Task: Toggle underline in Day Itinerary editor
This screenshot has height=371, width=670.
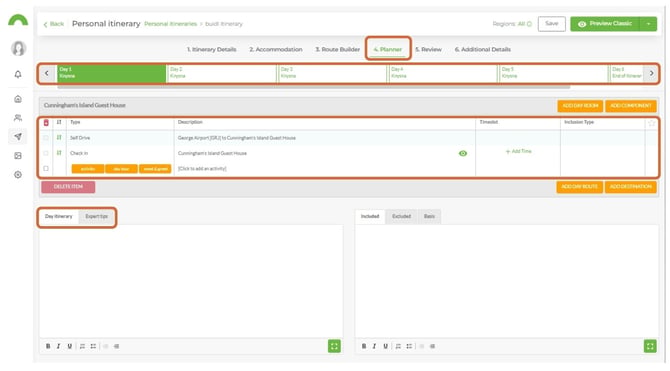Action: point(69,346)
